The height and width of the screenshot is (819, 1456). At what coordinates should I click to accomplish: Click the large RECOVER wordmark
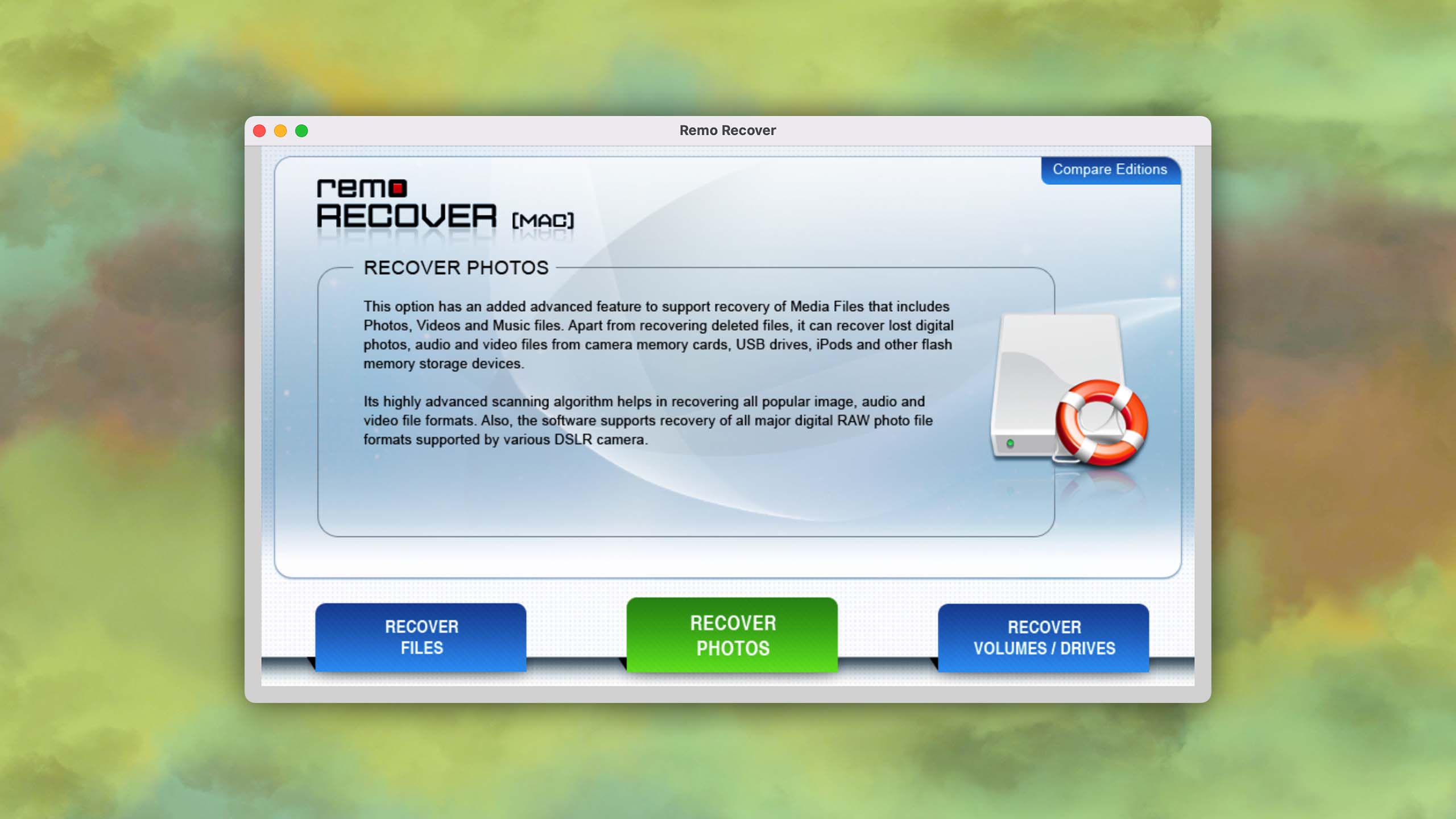click(x=406, y=217)
